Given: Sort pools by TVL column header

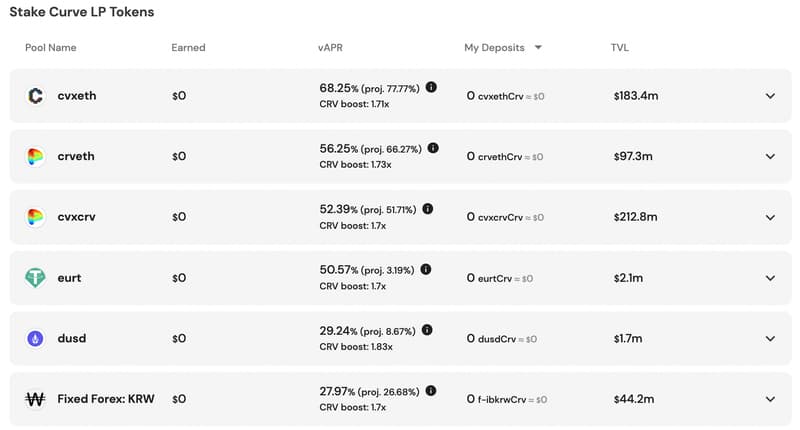Looking at the screenshot, I should 620,48.
